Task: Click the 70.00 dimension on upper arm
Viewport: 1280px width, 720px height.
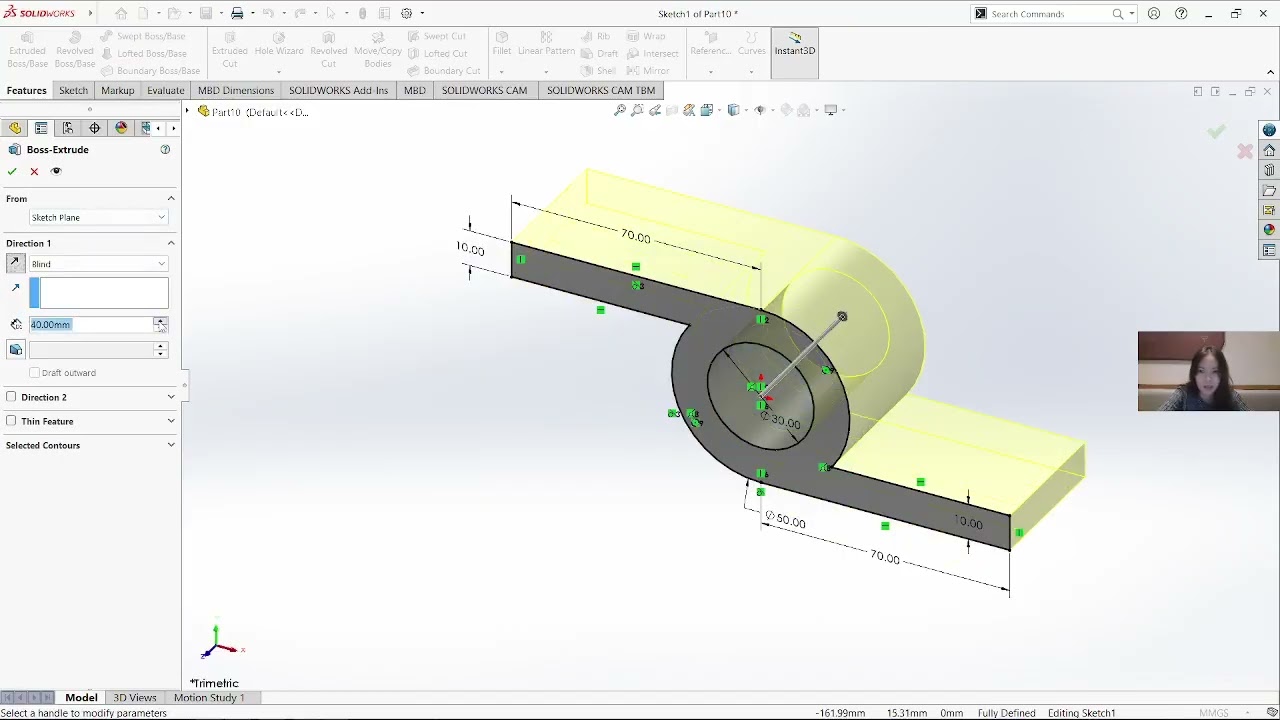Action: click(x=635, y=237)
